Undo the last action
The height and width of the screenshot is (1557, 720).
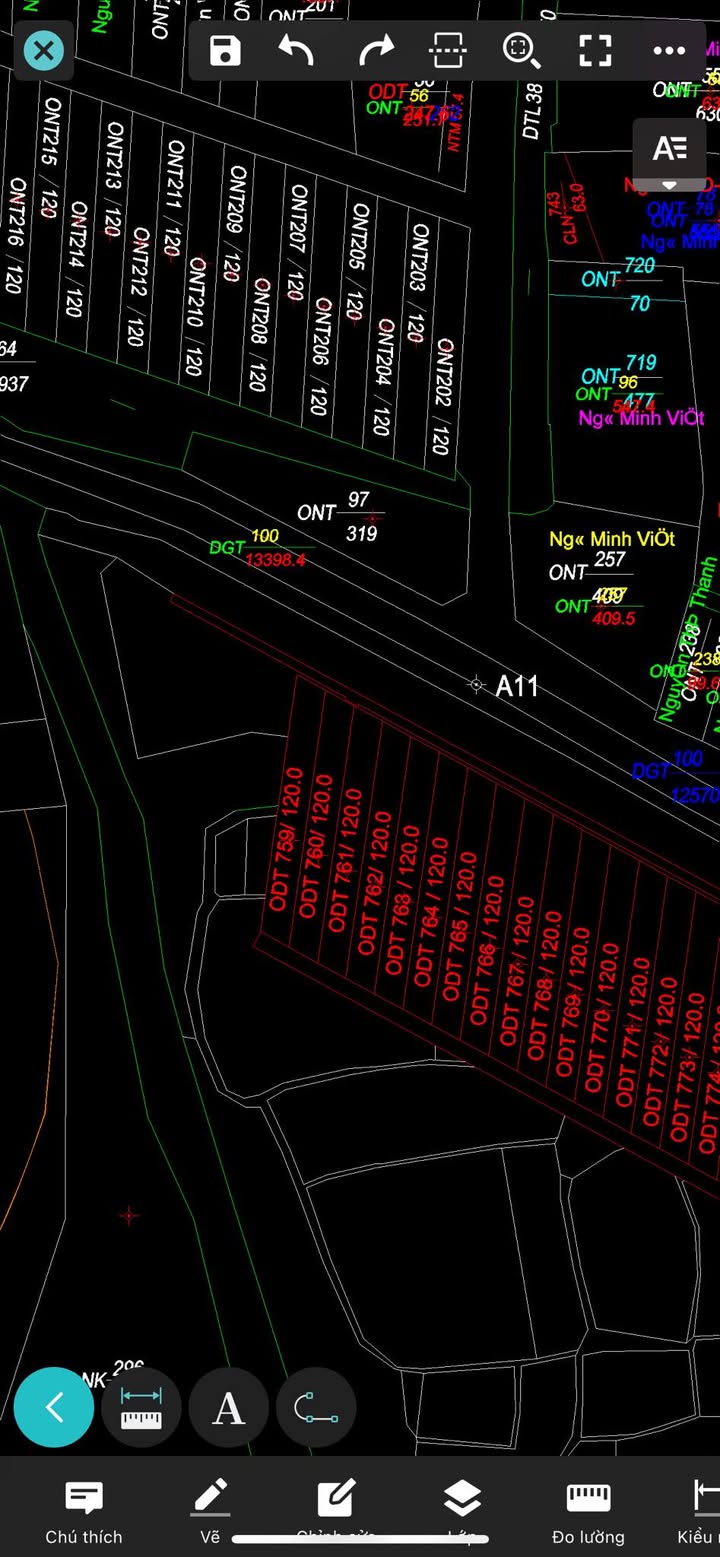[297, 50]
